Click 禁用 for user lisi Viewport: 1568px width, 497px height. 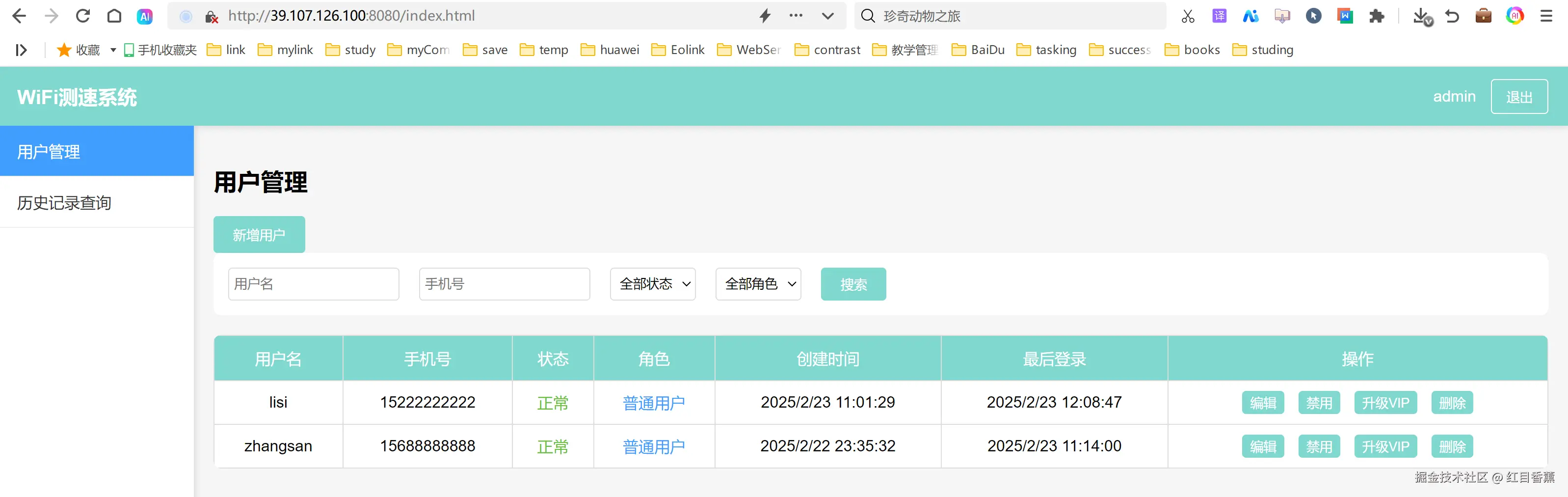[1319, 403]
